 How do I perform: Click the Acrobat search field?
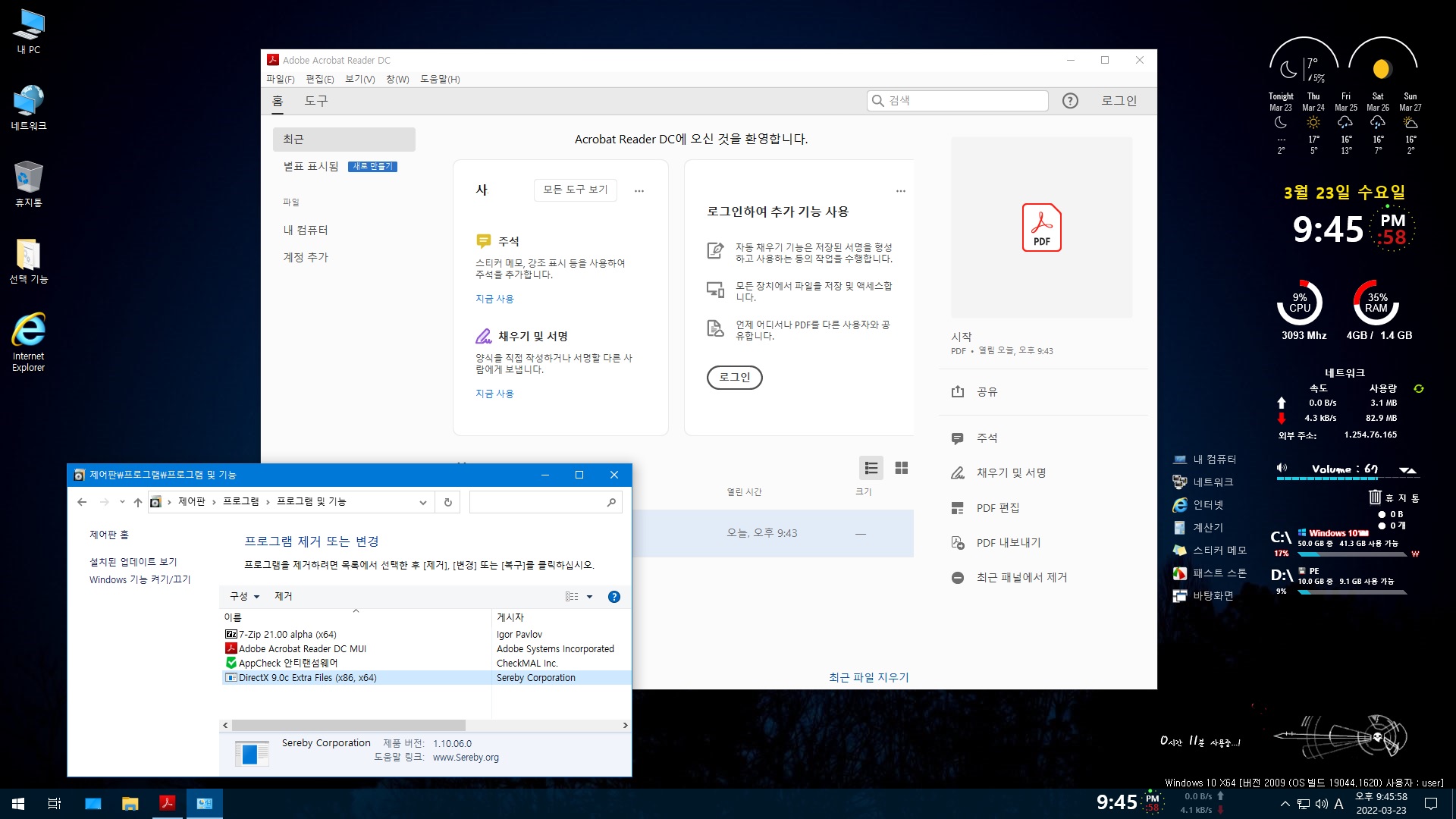[x=957, y=101]
